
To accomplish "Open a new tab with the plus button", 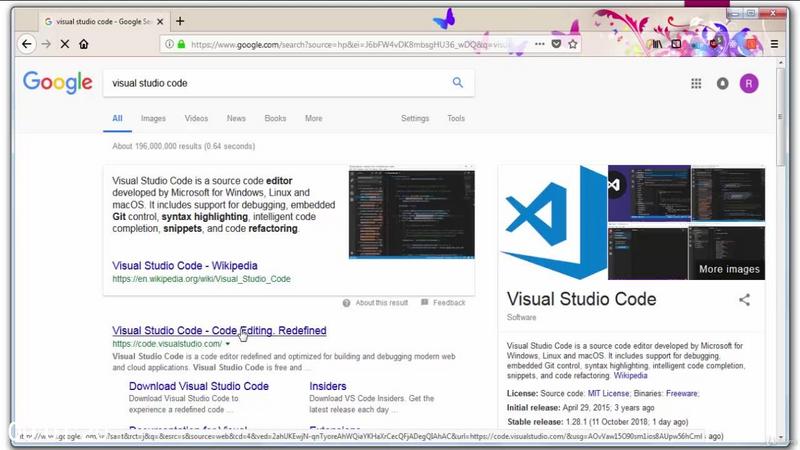I will click(x=180, y=21).
